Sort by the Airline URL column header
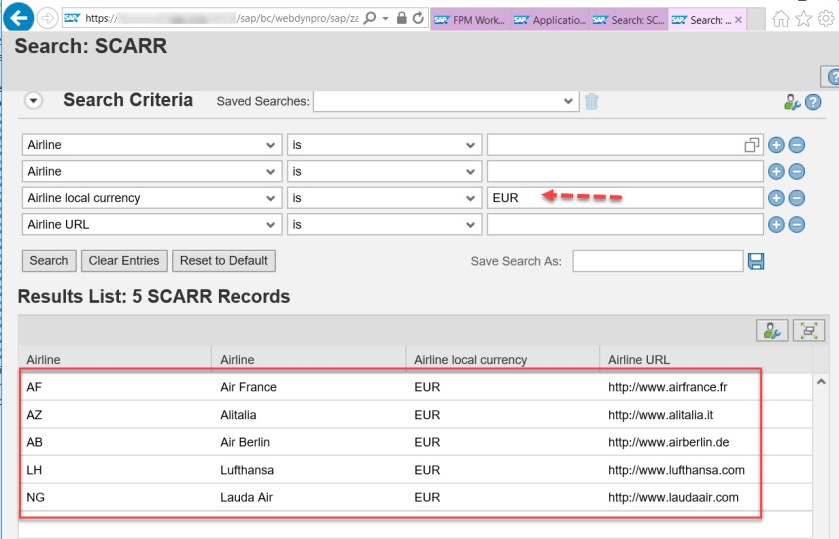Image resolution: width=839 pixels, height=539 pixels. [639, 360]
